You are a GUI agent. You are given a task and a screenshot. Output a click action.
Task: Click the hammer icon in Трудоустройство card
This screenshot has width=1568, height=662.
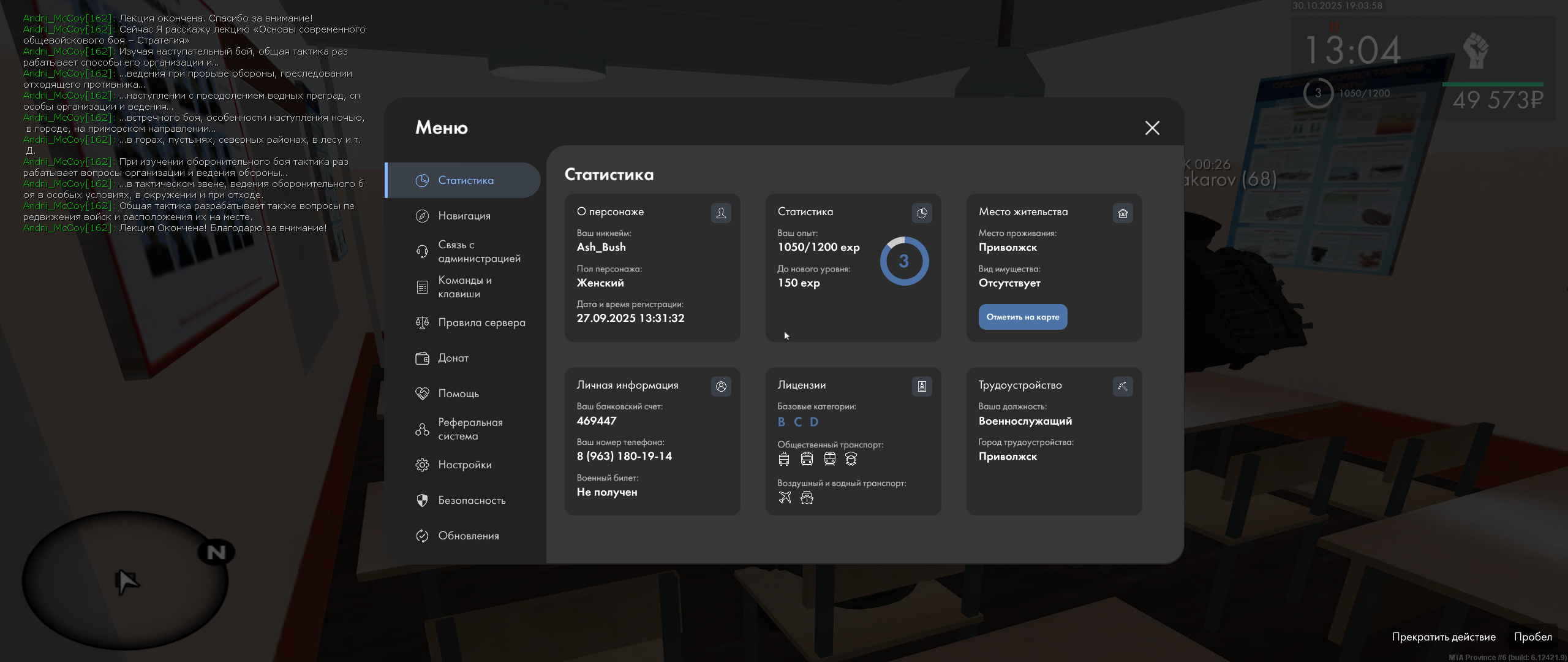(x=1123, y=386)
